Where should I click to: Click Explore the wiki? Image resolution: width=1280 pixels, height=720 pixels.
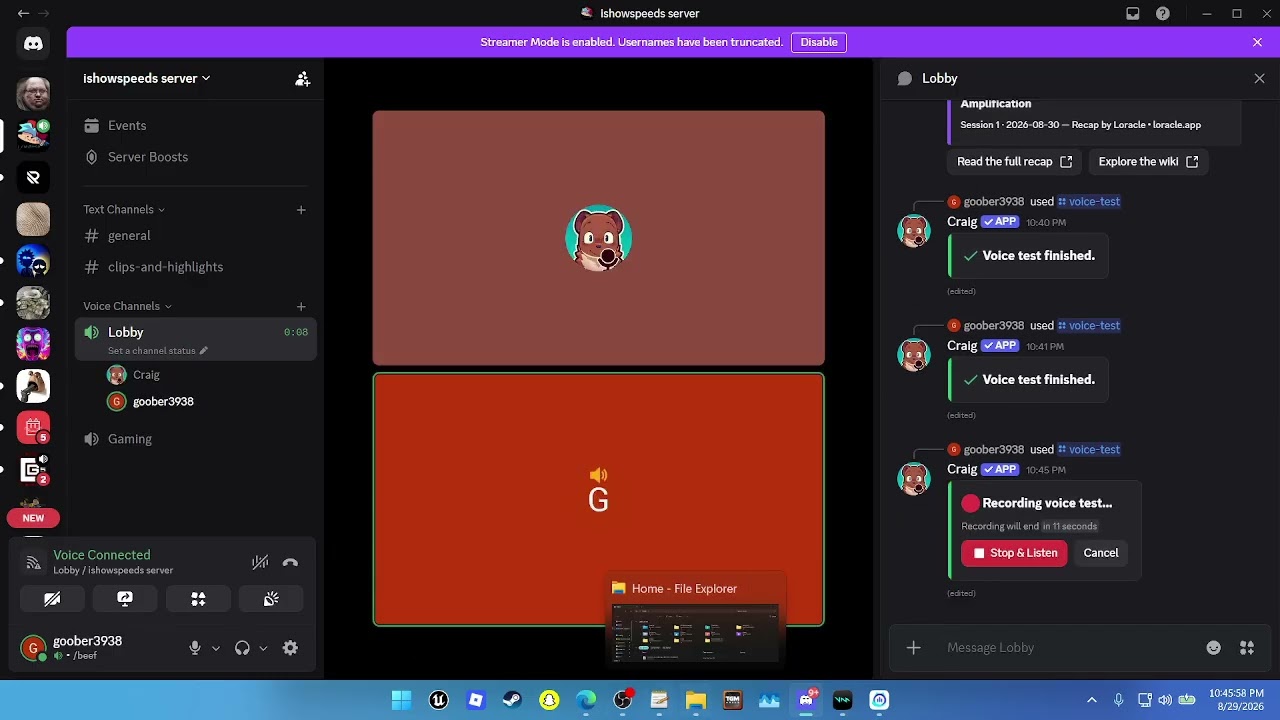[x=1148, y=162]
